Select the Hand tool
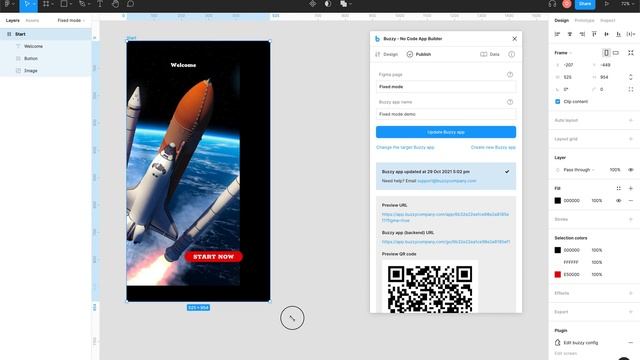This screenshot has width=640, height=360. (x=115, y=4)
